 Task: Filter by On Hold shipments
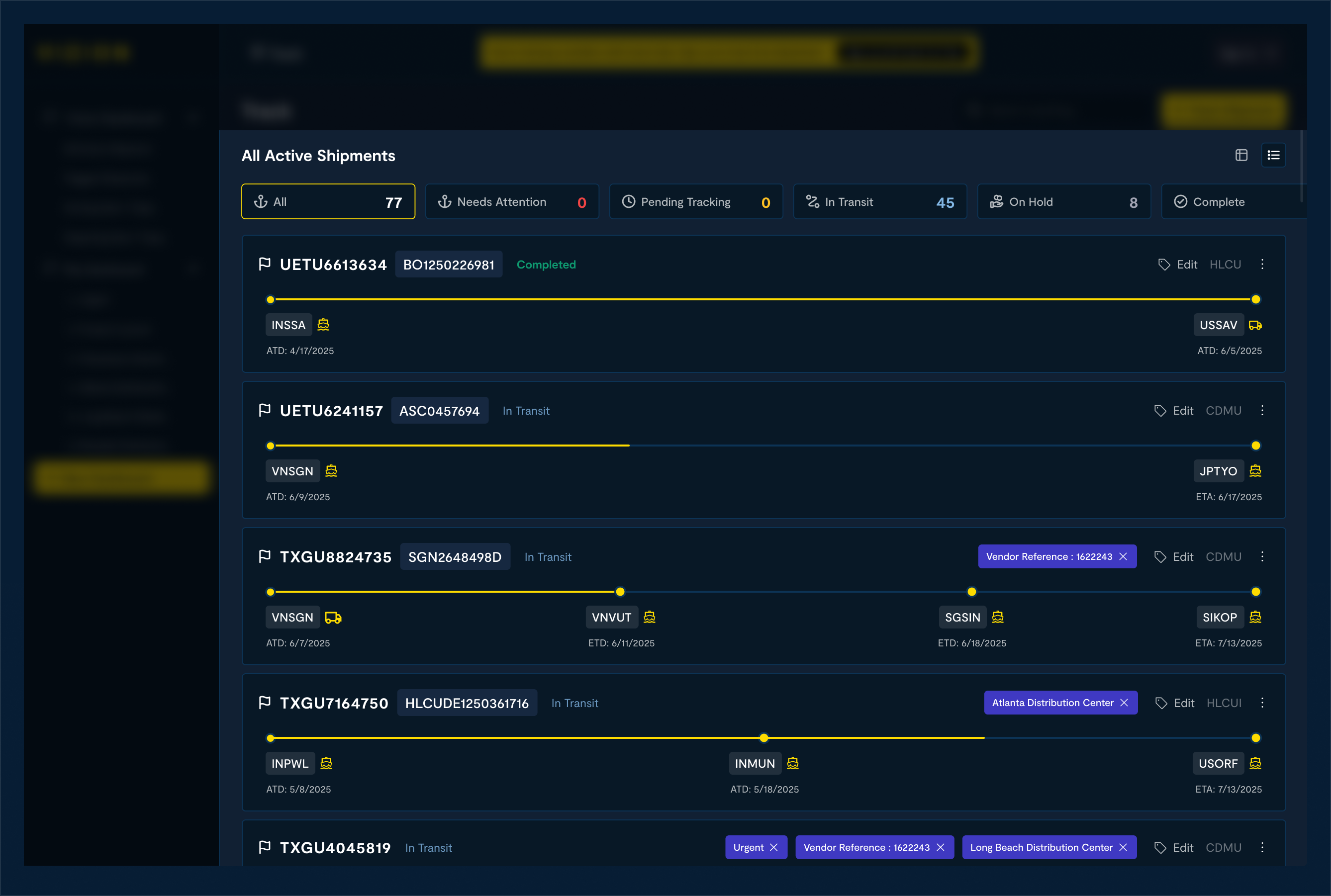point(1063,202)
